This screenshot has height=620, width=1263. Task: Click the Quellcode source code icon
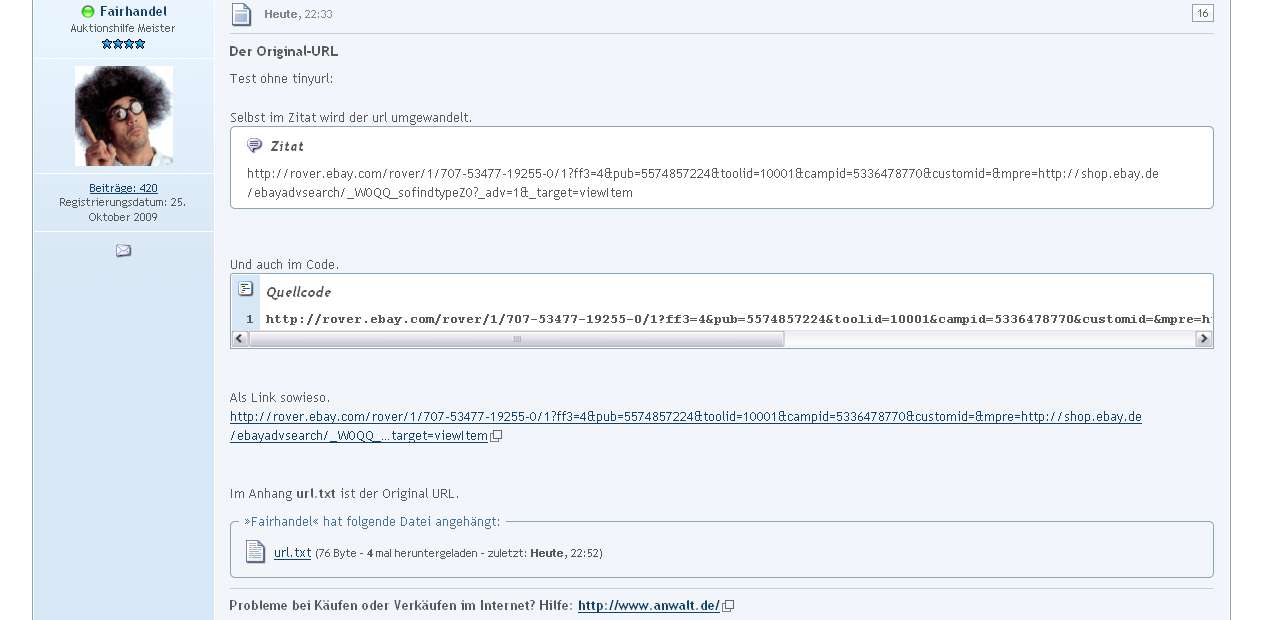246,289
